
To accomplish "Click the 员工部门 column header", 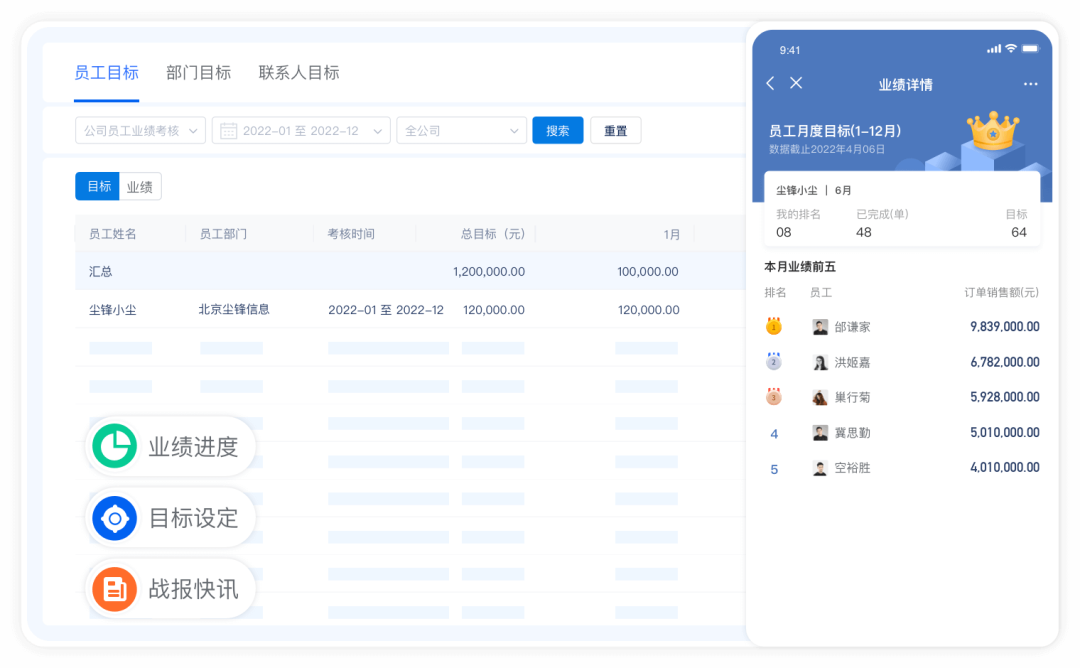I will [223, 234].
